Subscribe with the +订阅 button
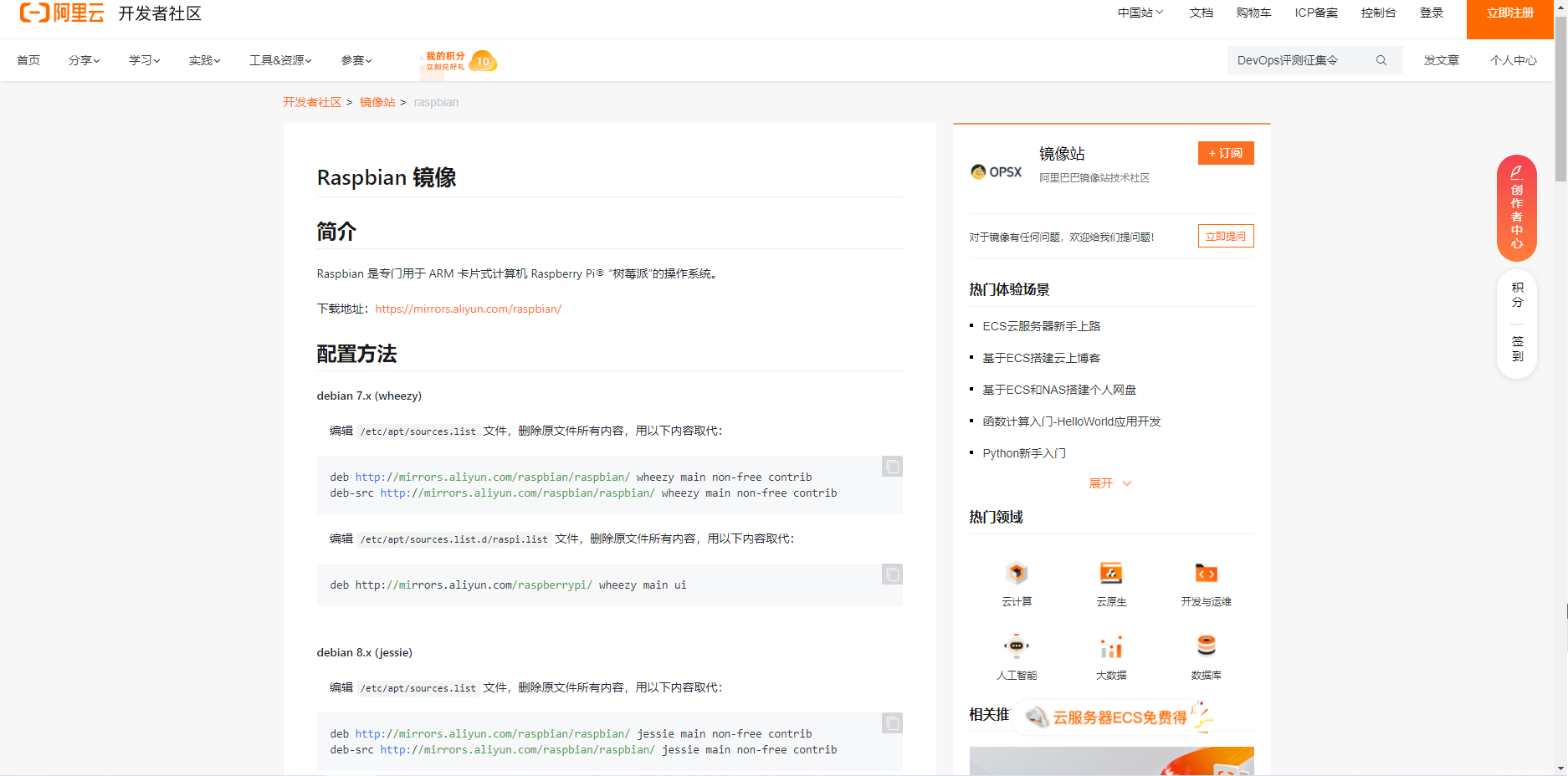Image resolution: width=1568 pixels, height=776 pixels. [1225, 153]
